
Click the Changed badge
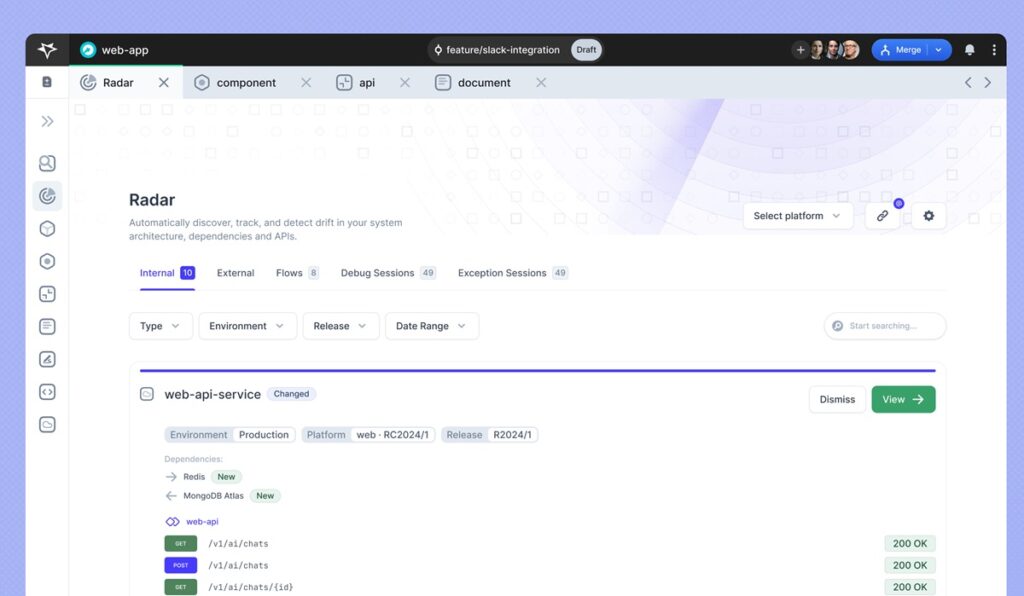[x=291, y=394]
